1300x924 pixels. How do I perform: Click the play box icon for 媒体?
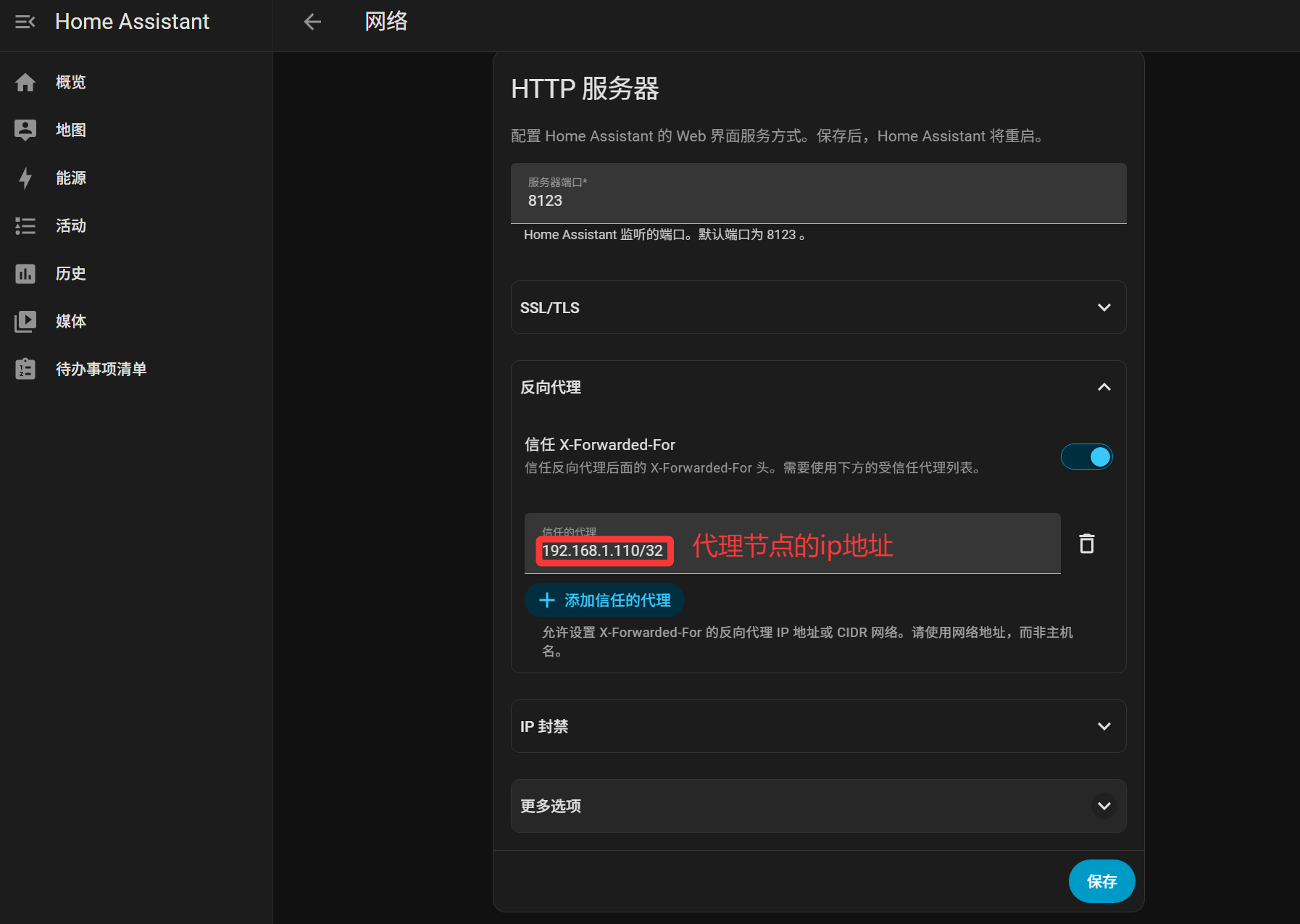pyautogui.click(x=25, y=322)
